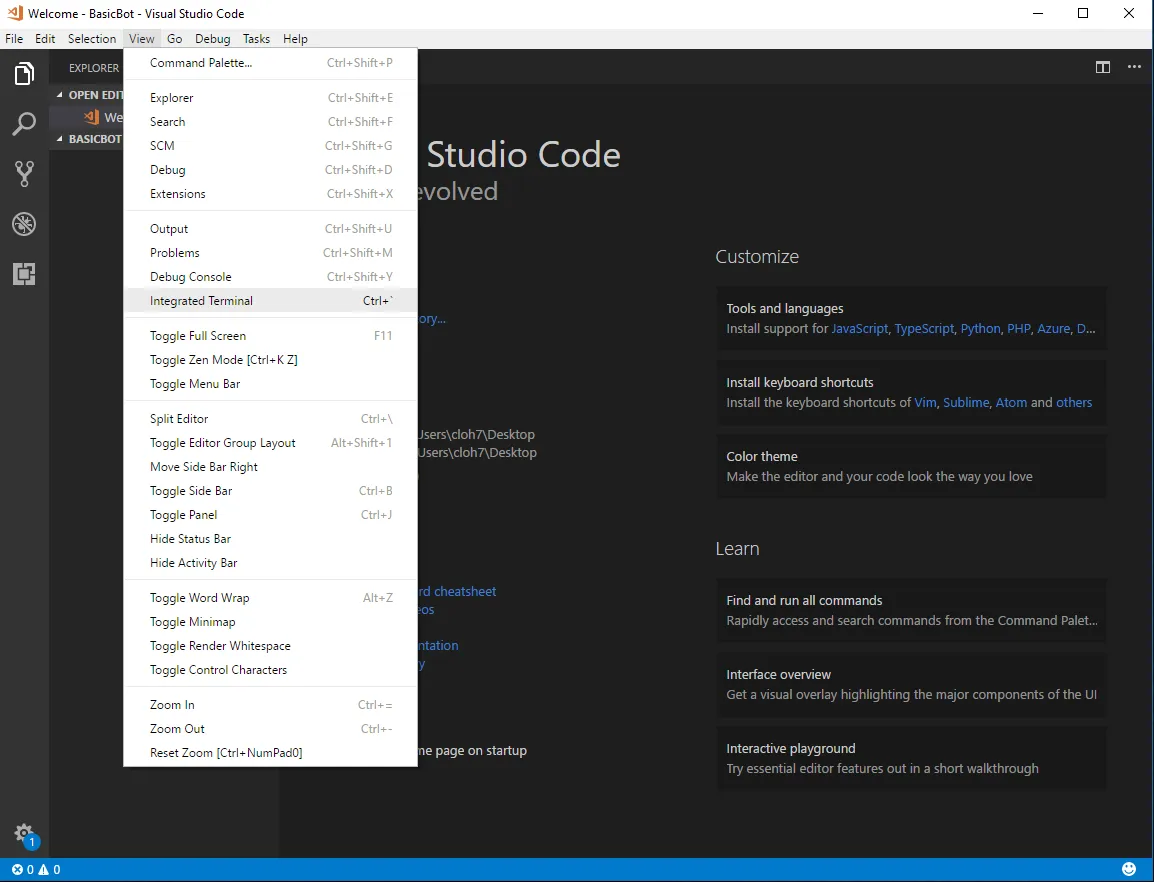
Task: Choose Command Palette menu item
Action: (201, 63)
